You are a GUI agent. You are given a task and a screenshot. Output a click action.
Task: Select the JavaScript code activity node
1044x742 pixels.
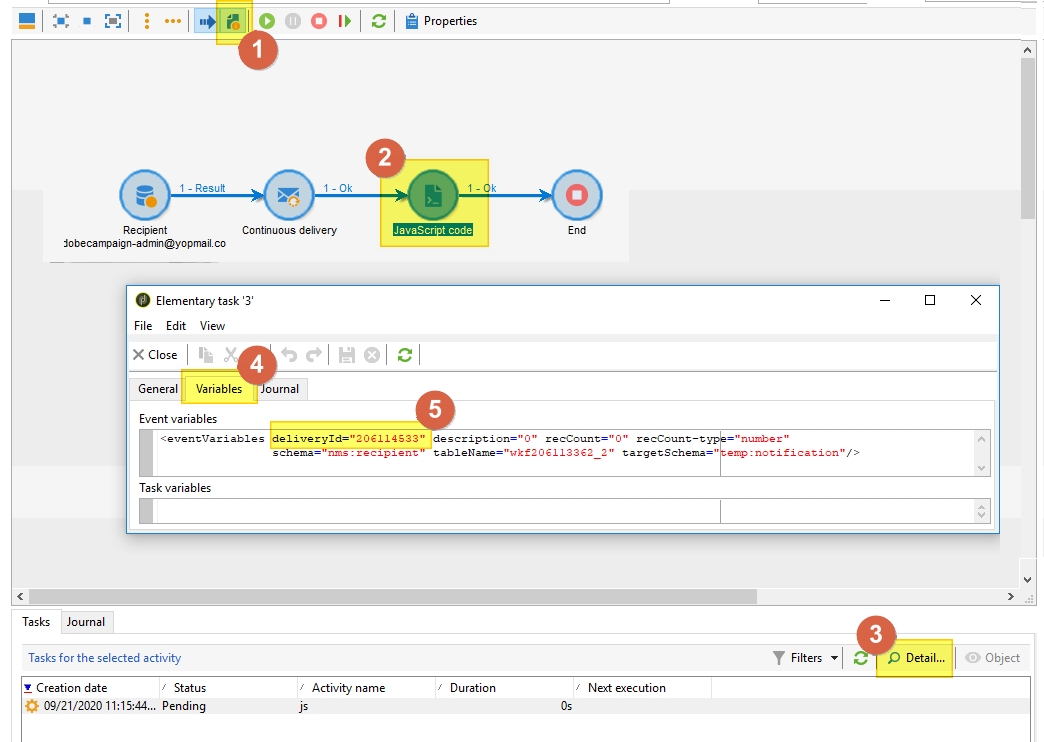(x=433, y=196)
